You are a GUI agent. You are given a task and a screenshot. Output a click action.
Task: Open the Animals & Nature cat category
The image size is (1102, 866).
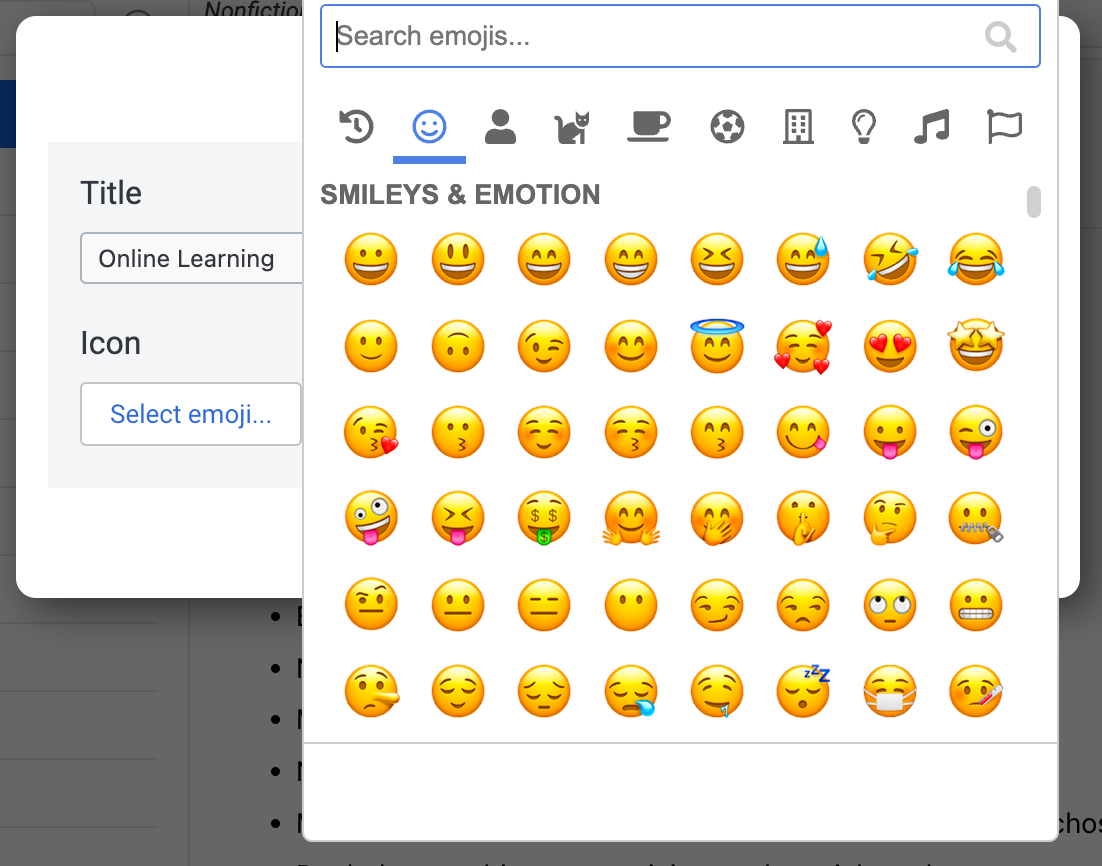coord(572,127)
